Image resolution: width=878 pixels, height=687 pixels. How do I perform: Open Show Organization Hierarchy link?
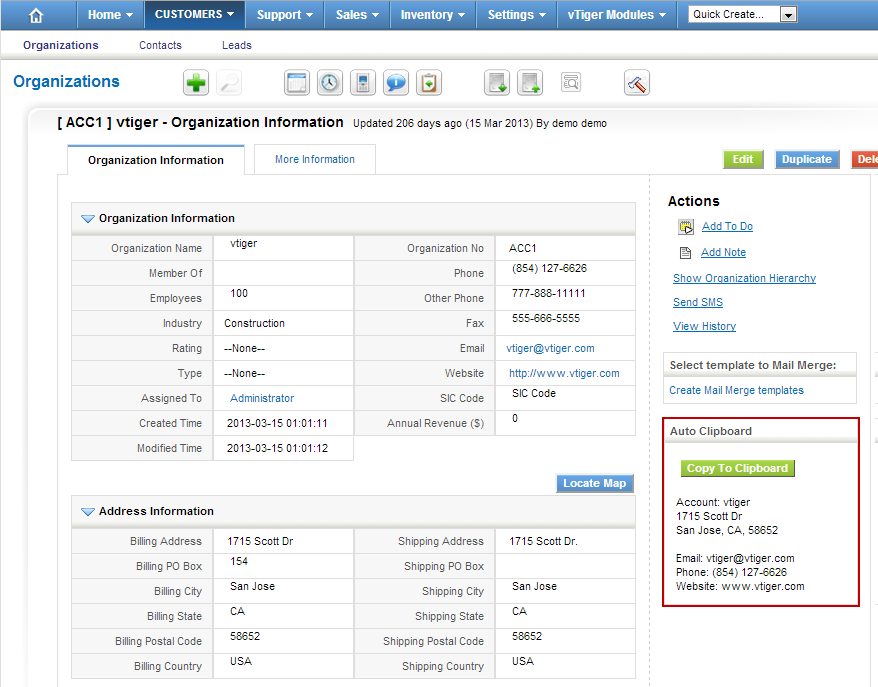click(x=744, y=278)
